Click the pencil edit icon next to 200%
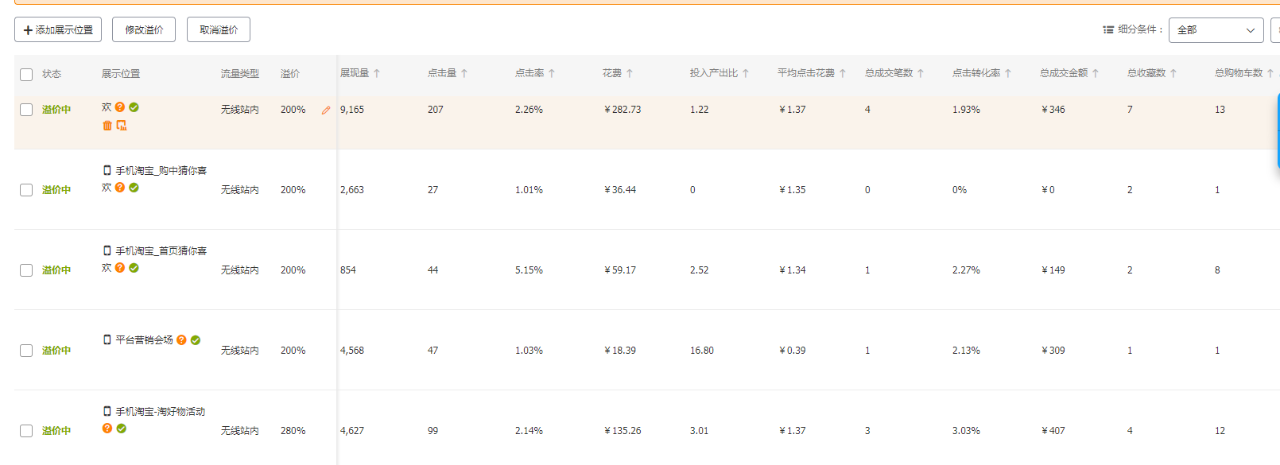Viewport: 1280px width, 465px height. 325,110
